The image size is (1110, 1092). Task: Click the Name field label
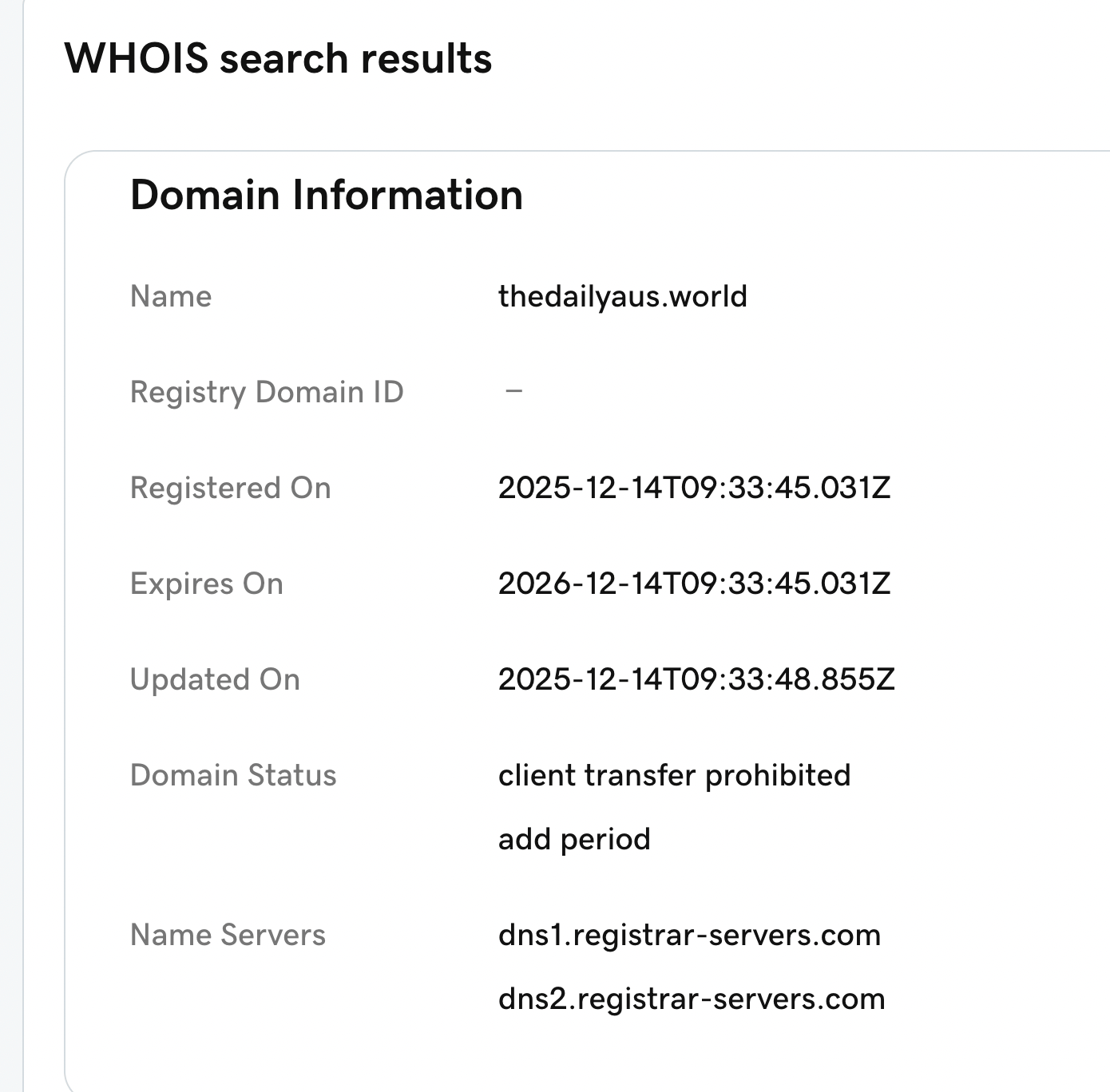coord(171,296)
